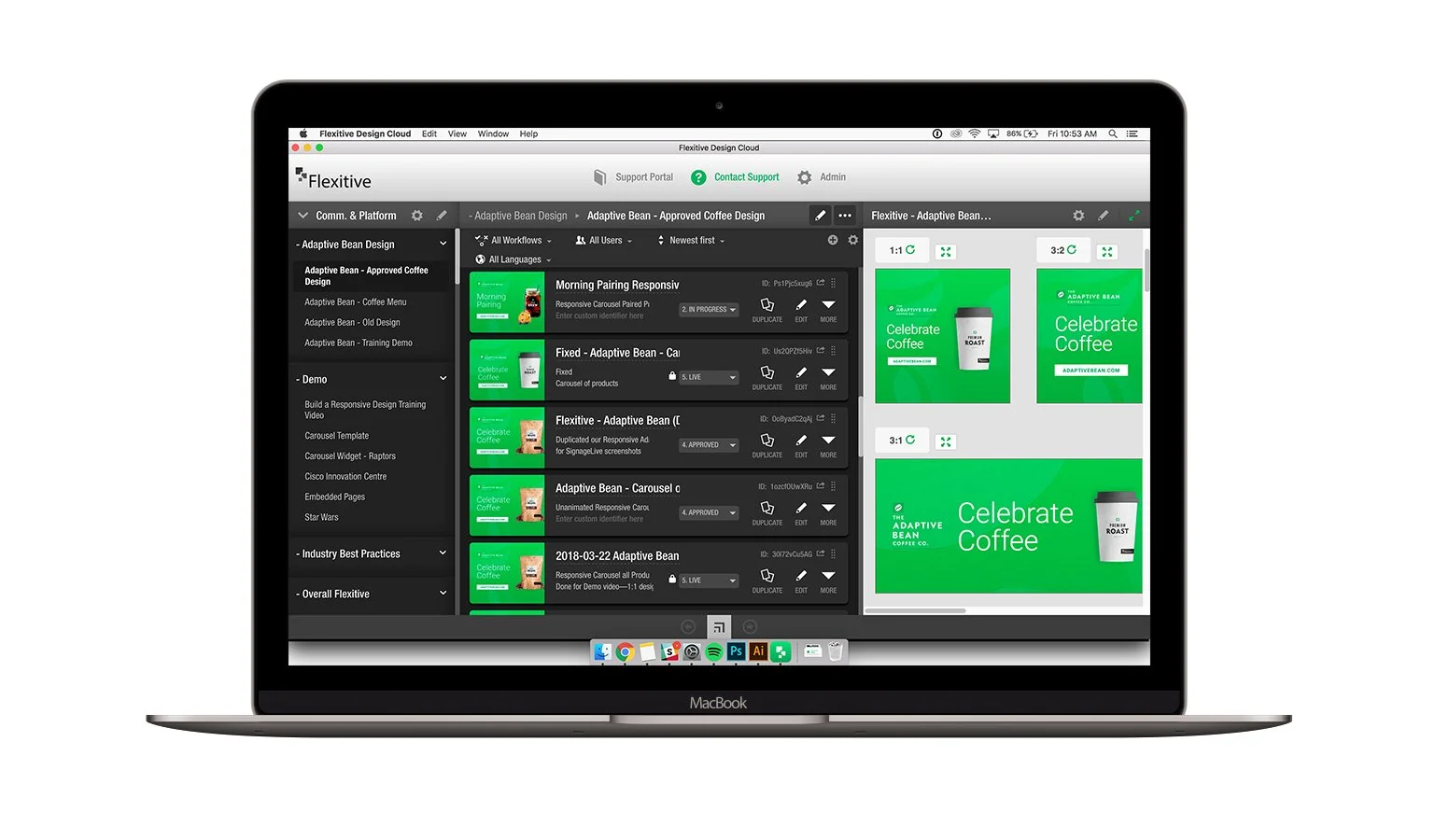Select Adaptive Bean - Old Design project
The width and height of the screenshot is (1449, 840).
click(x=352, y=323)
